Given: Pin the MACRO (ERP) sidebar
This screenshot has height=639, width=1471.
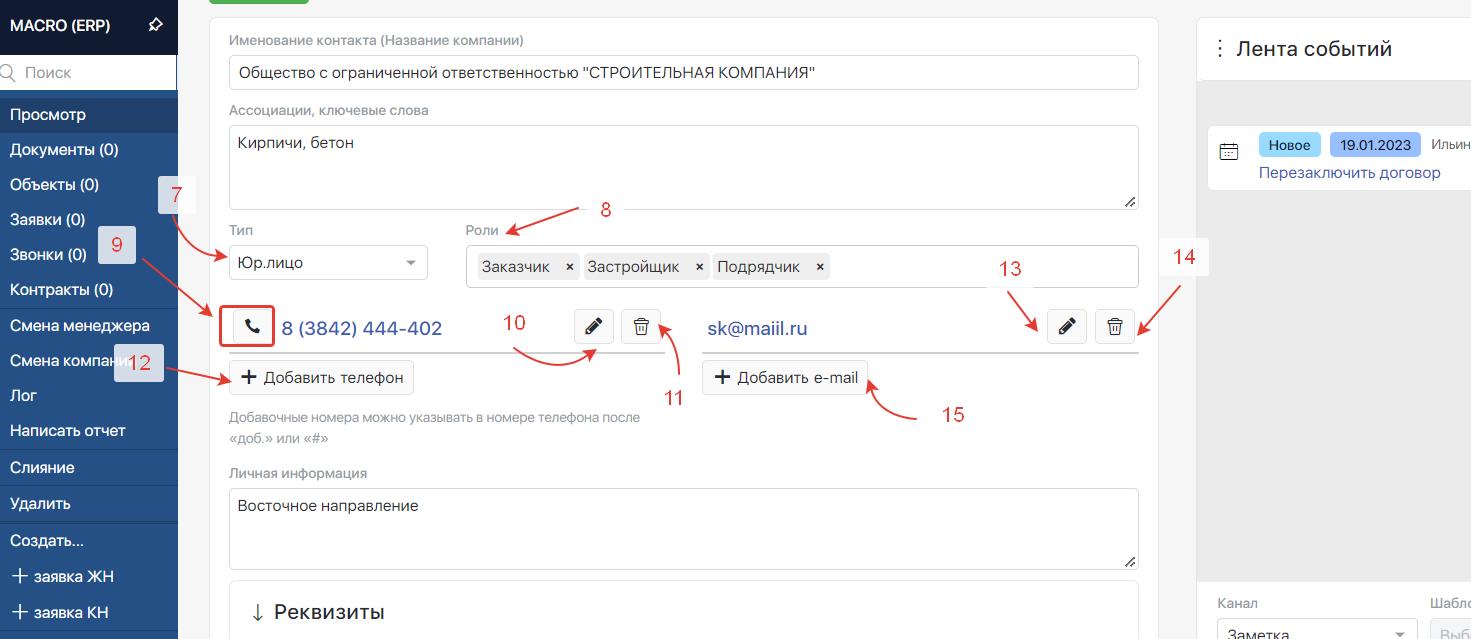Looking at the screenshot, I should 155,25.
